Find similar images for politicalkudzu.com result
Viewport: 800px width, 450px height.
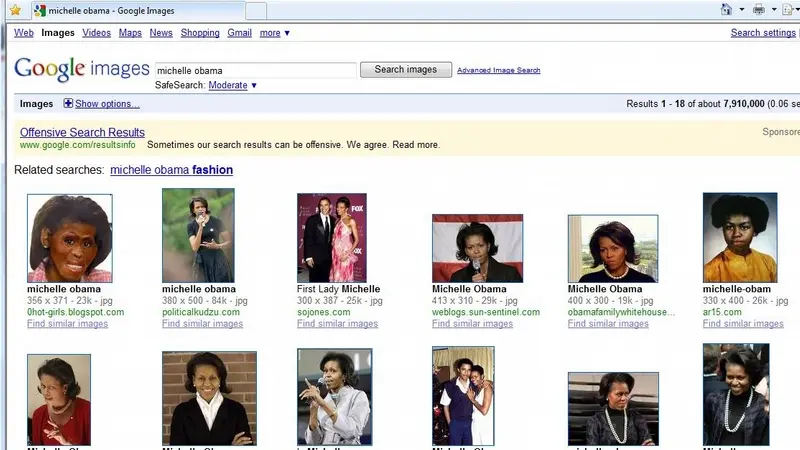tap(203, 323)
